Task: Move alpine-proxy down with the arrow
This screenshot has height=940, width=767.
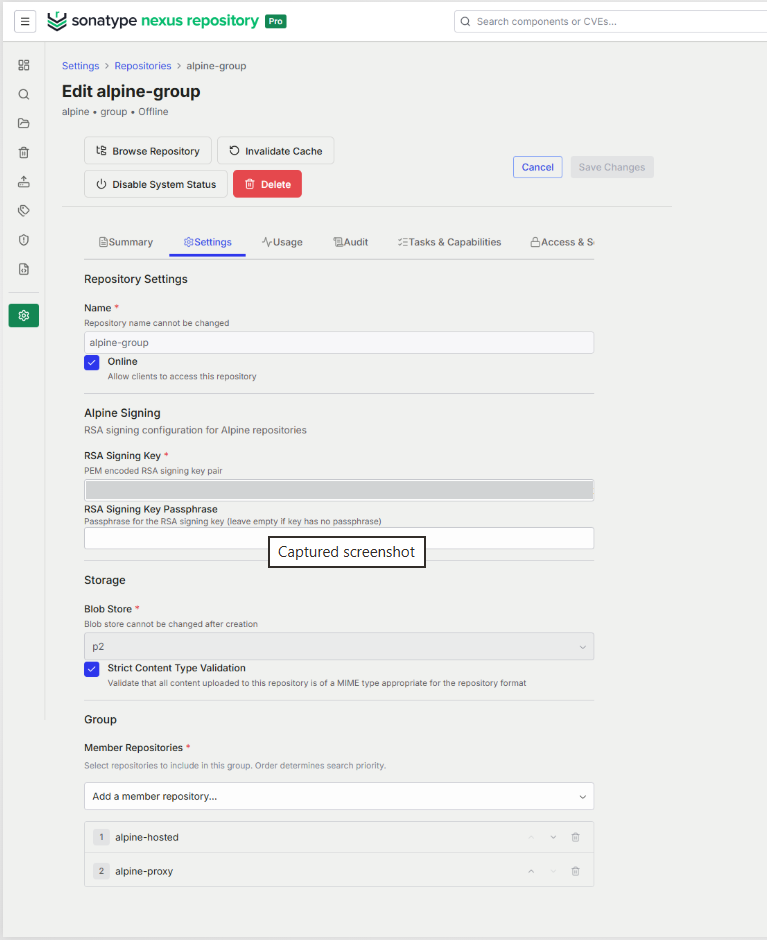Action: [x=554, y=871]
